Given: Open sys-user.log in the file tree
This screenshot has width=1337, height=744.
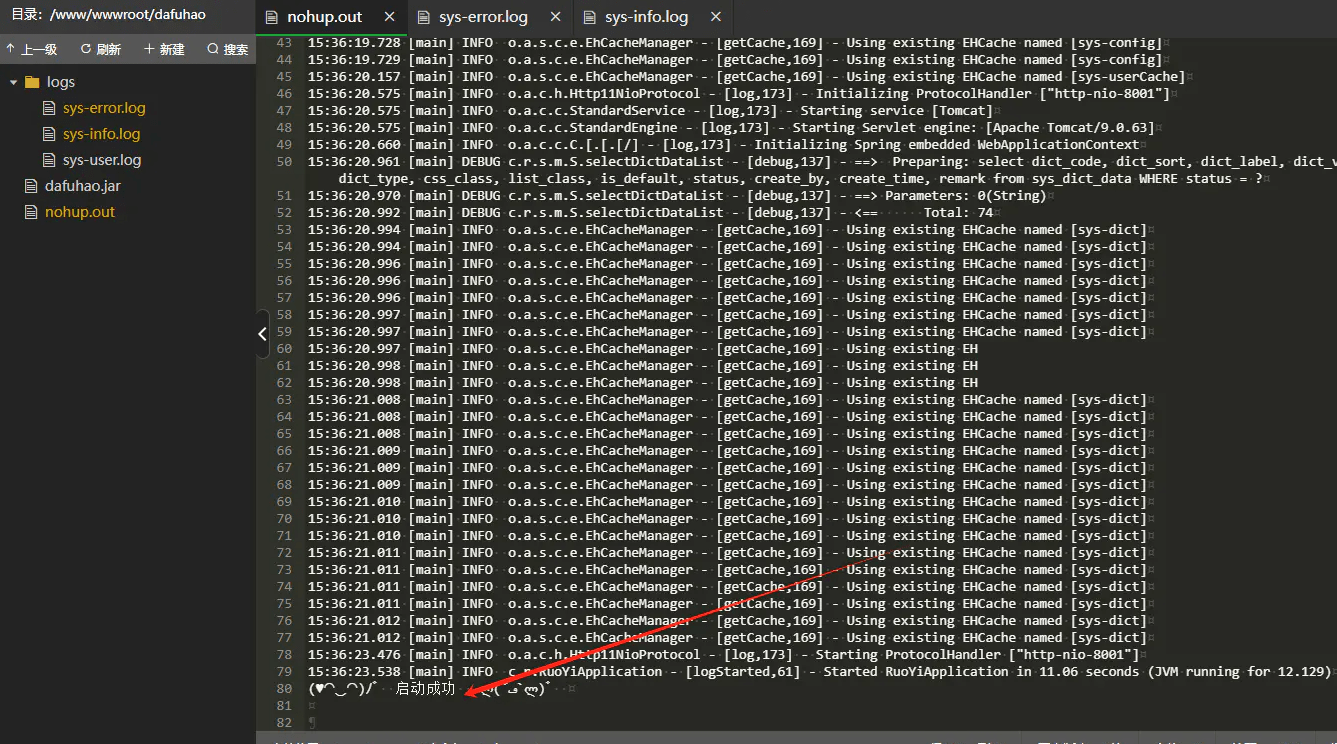Looking at the screenshot, I should pos(102,160).
